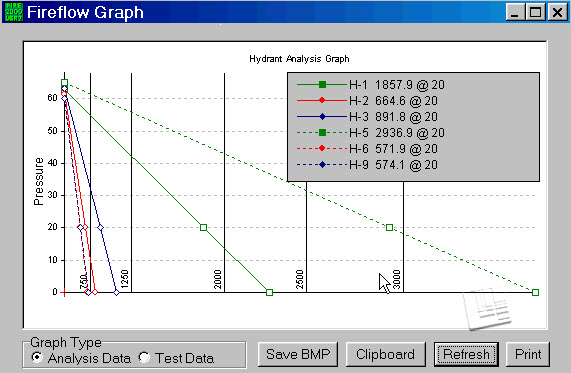Click the Save BMP button
The image size is (571, 373).
click(x=298, y=354)
